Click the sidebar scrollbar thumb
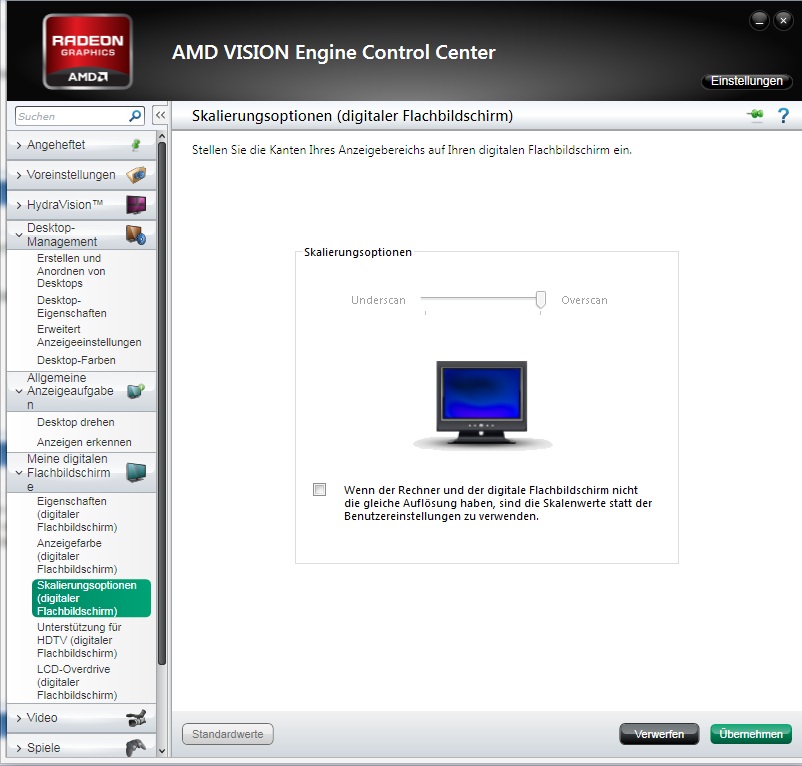The height and width of the screenshot is (766, 802). (162, 403)
